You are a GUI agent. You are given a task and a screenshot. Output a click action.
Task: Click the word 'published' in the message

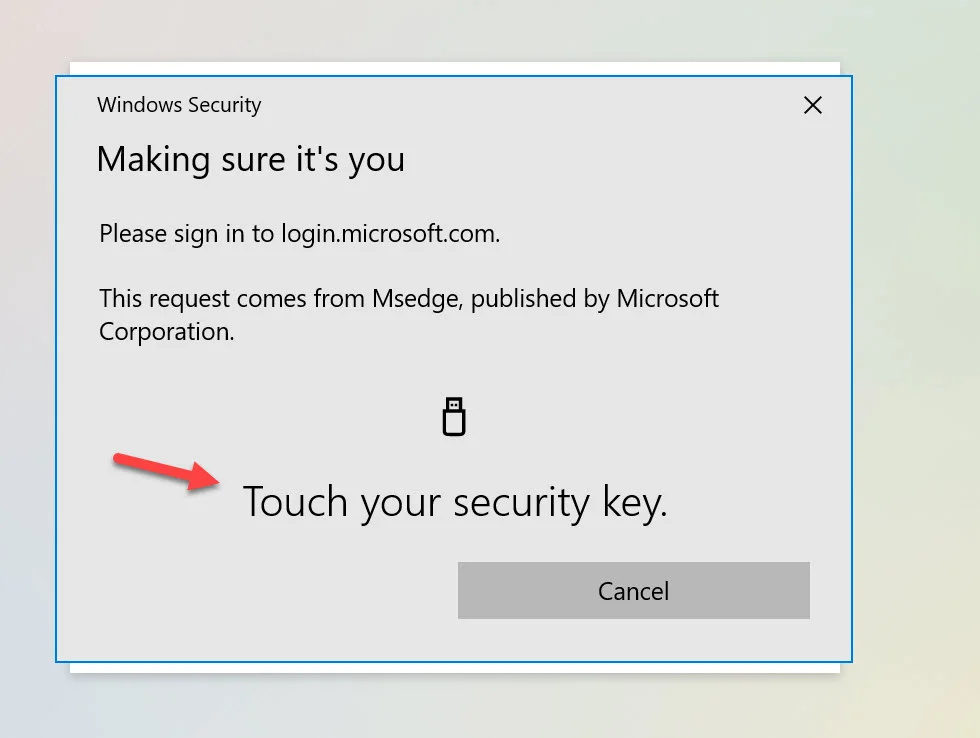(x=523, y=299)
